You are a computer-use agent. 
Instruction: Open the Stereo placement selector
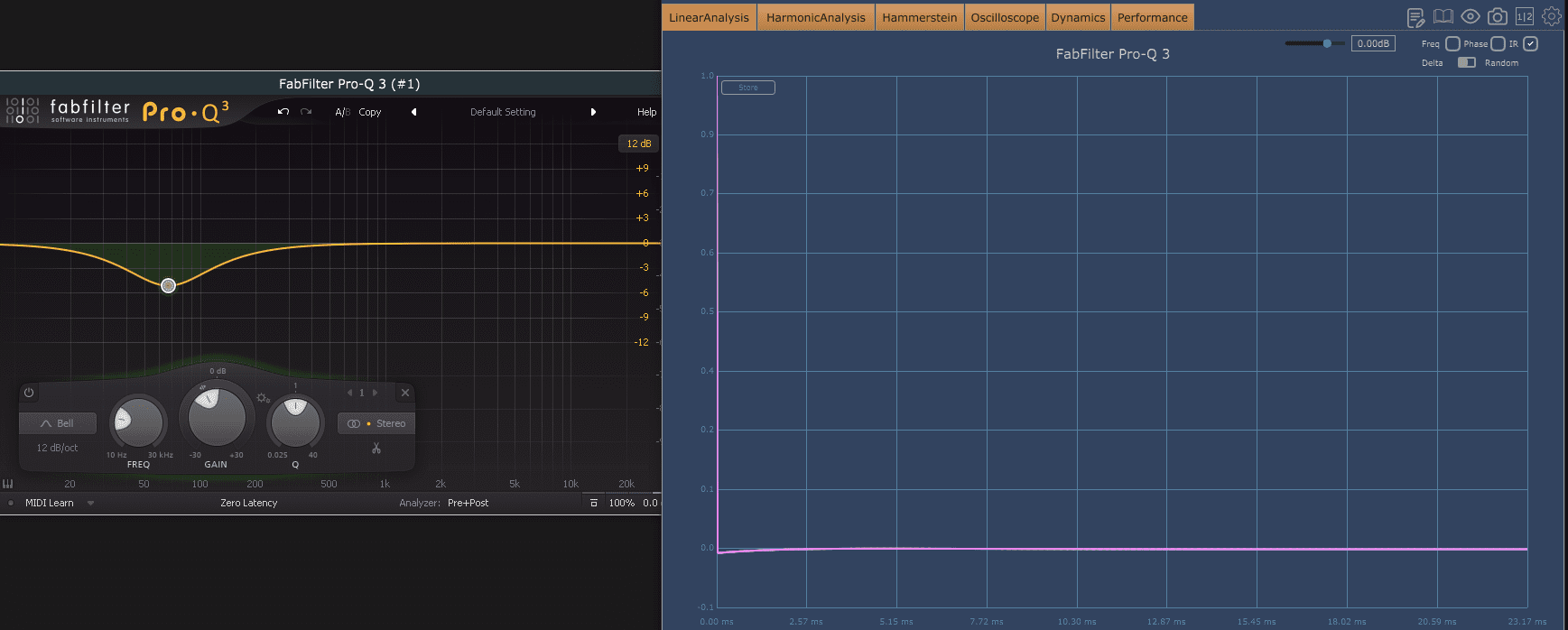click(376, 423)
